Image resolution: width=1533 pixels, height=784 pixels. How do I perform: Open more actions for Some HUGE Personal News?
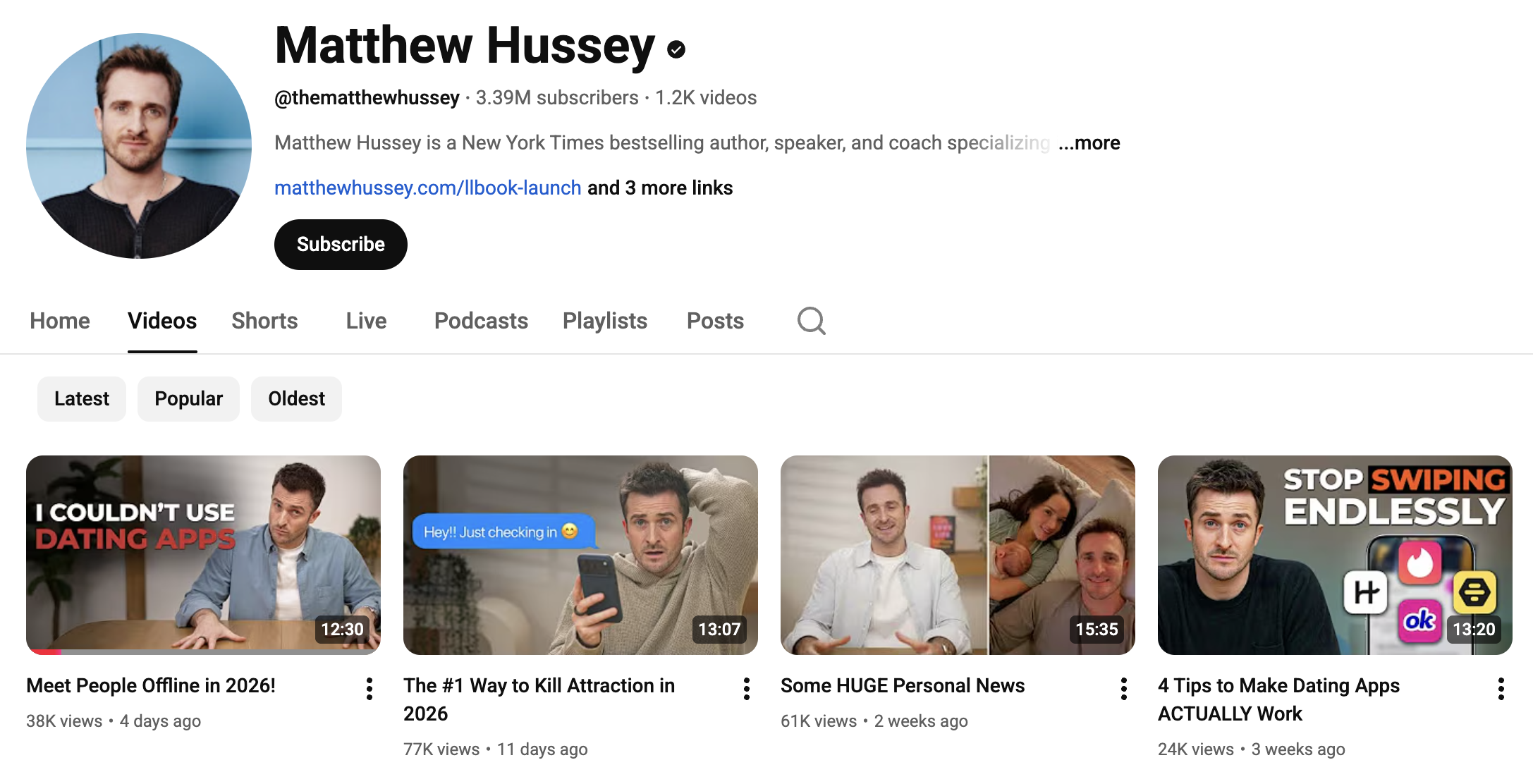point(1123,689)
